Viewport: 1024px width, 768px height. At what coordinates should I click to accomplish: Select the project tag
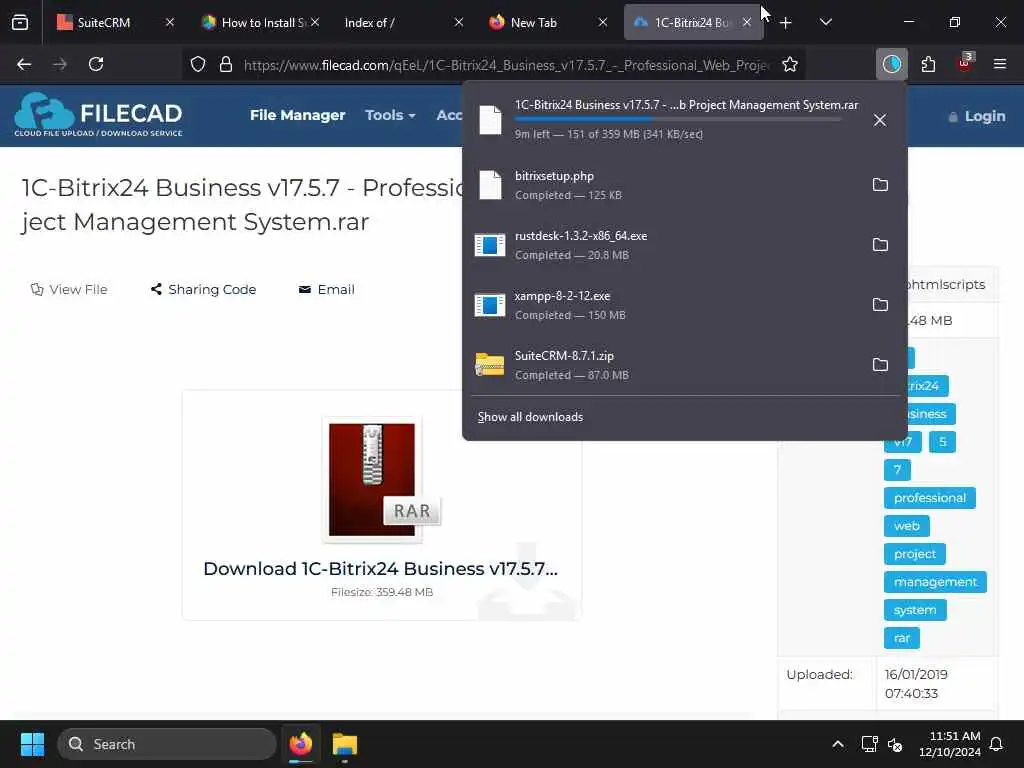pyautogui.click(x=914, y=554)
